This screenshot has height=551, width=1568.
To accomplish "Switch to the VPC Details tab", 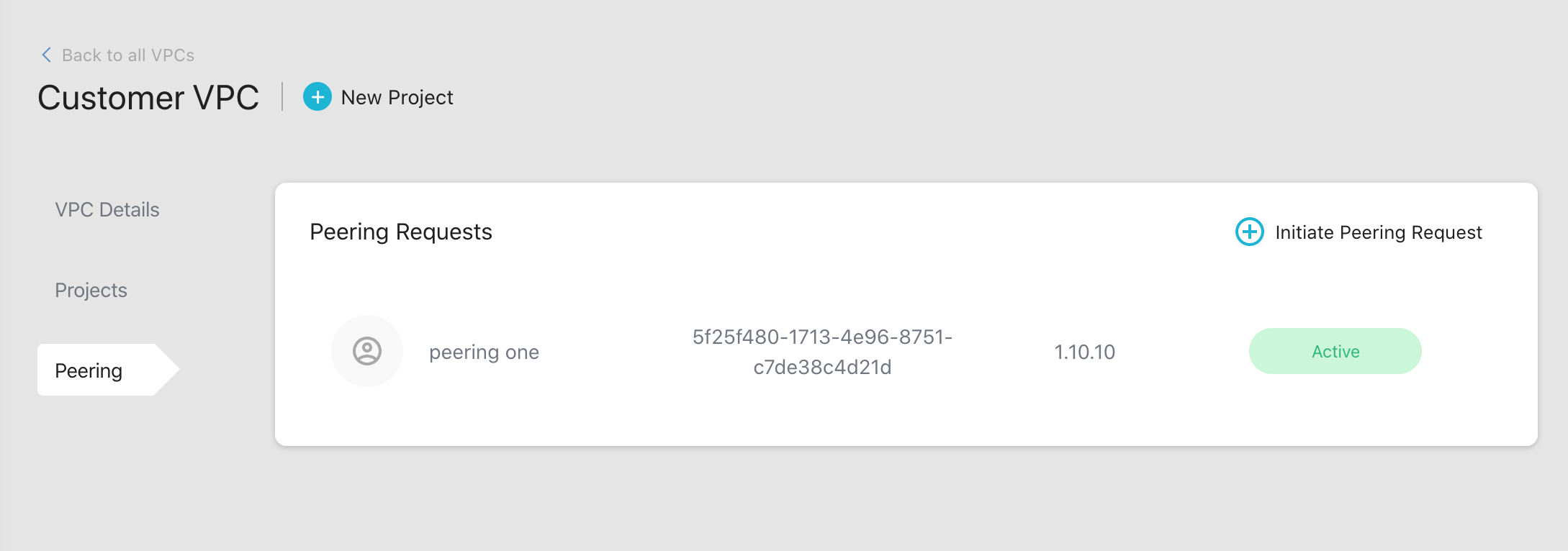I will (x=107, y=209).
